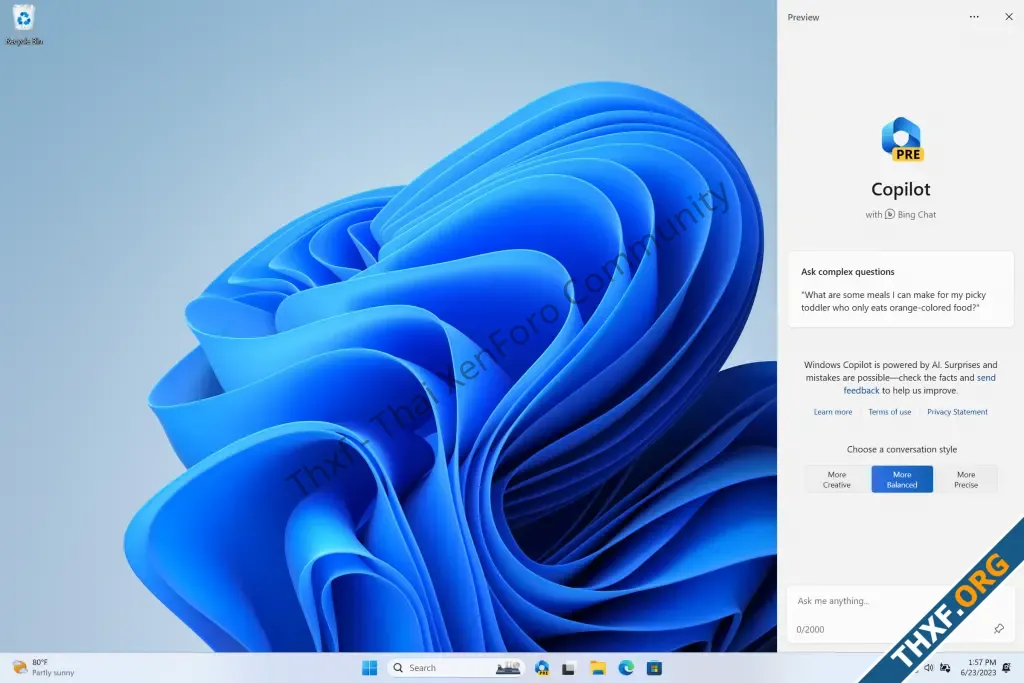Viewport: 1024px width, 683px height.
Task: Click the Preview label in panel header
Action: click(x=803, y=18)
